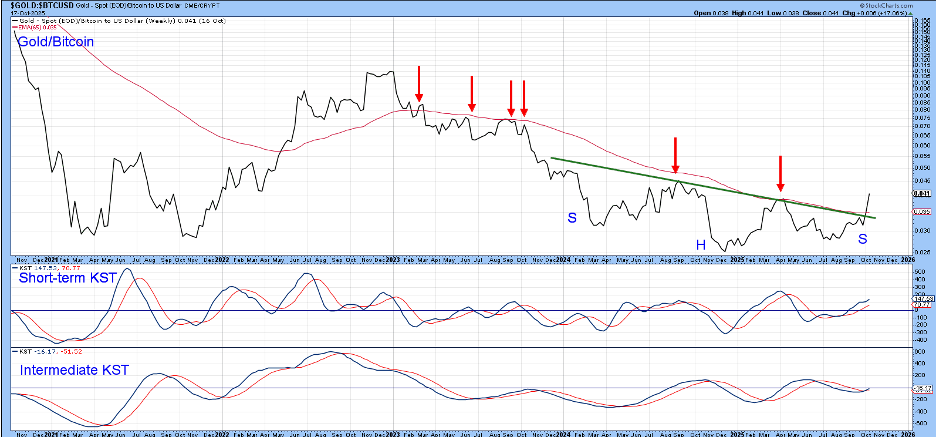Click the first red arrow near Feb 2023

point(419,83)
